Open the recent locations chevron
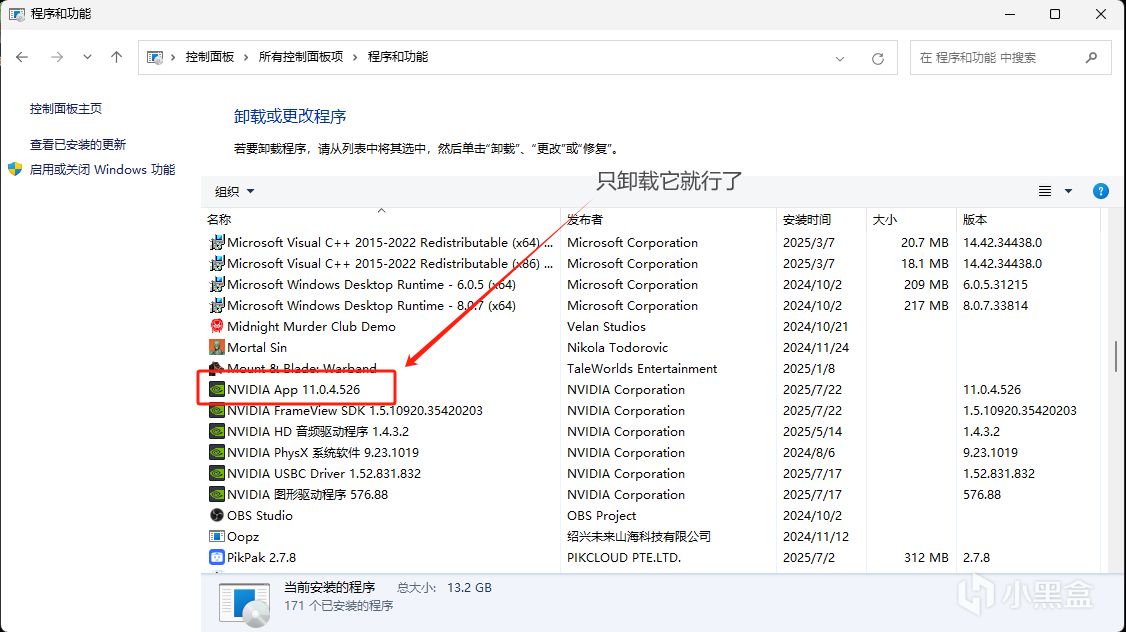This screenshot has width=1126, height=632. click(x=87, y=57)
